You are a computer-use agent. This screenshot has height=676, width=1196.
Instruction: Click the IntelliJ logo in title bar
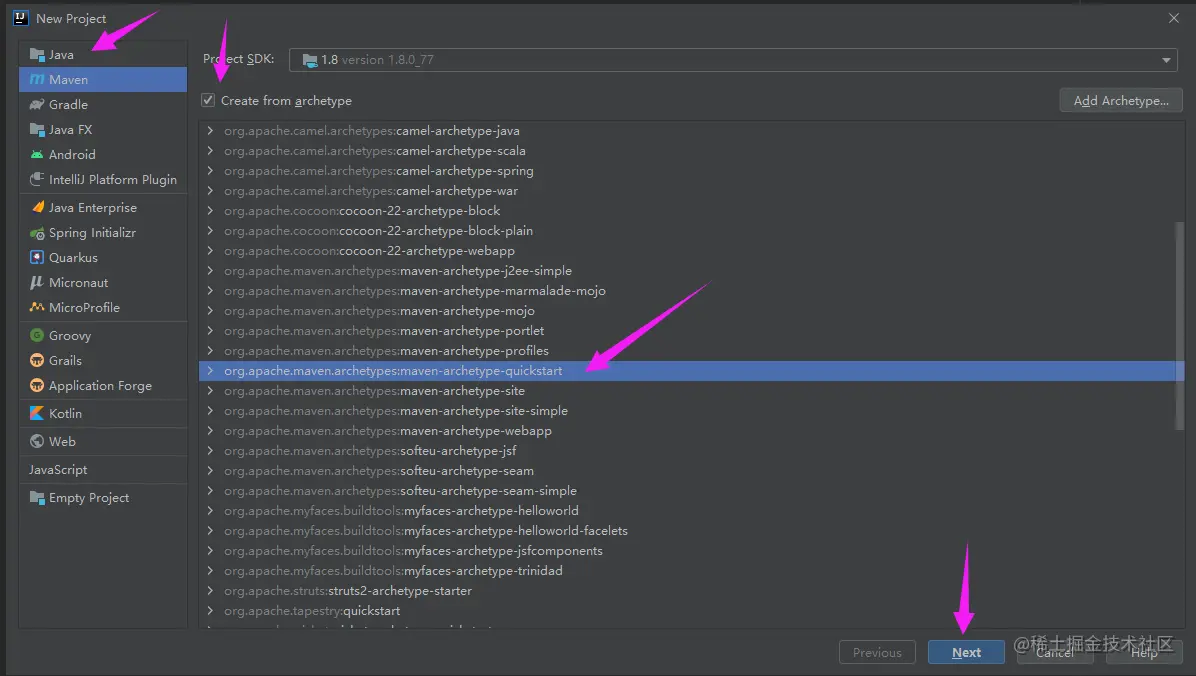pos(21,18)
